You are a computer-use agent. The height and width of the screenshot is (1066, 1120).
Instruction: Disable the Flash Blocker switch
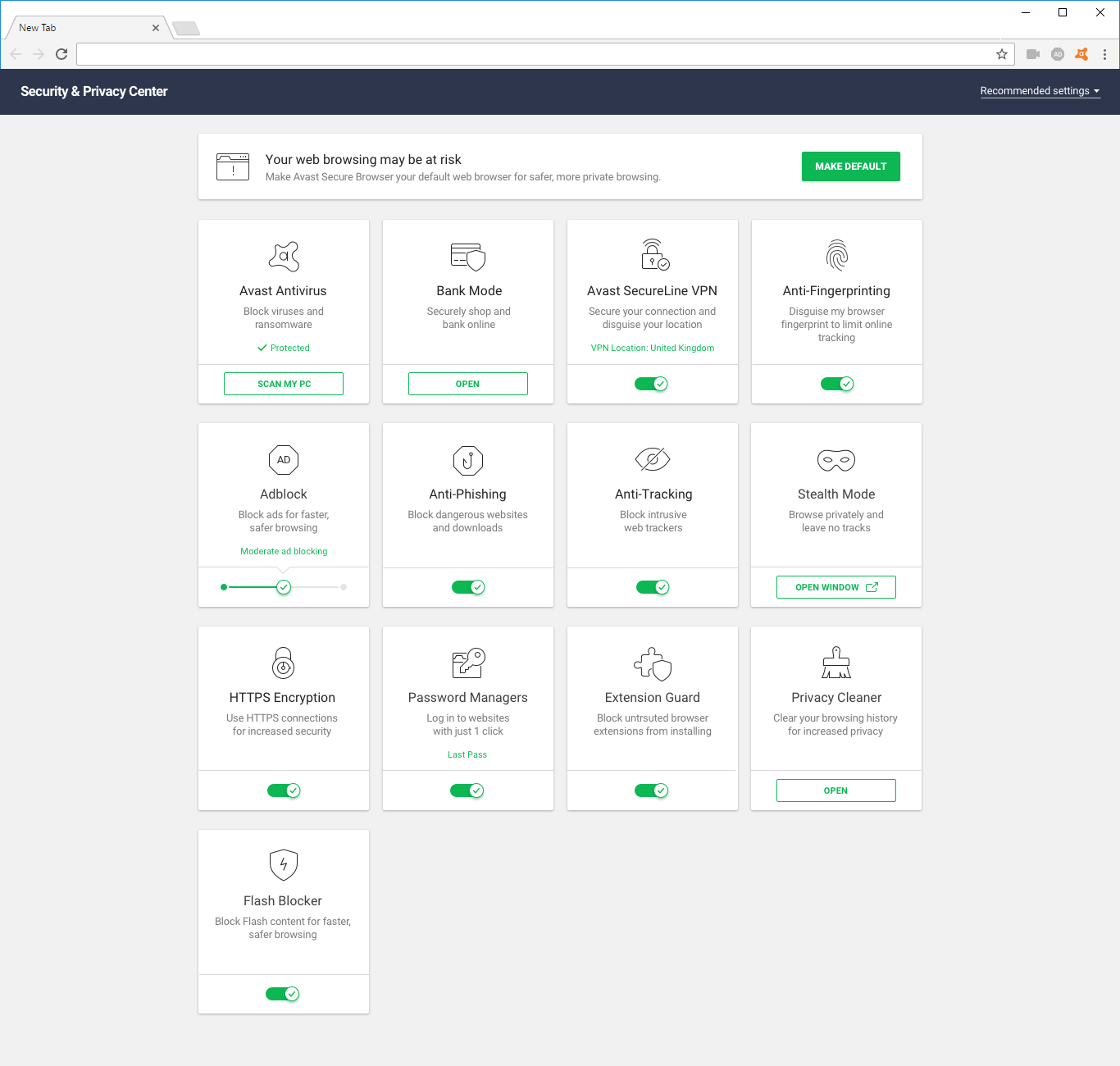point(283,994)
